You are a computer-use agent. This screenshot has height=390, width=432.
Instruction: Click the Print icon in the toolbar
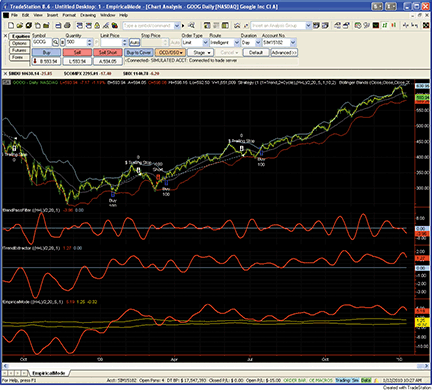(67, 25)
